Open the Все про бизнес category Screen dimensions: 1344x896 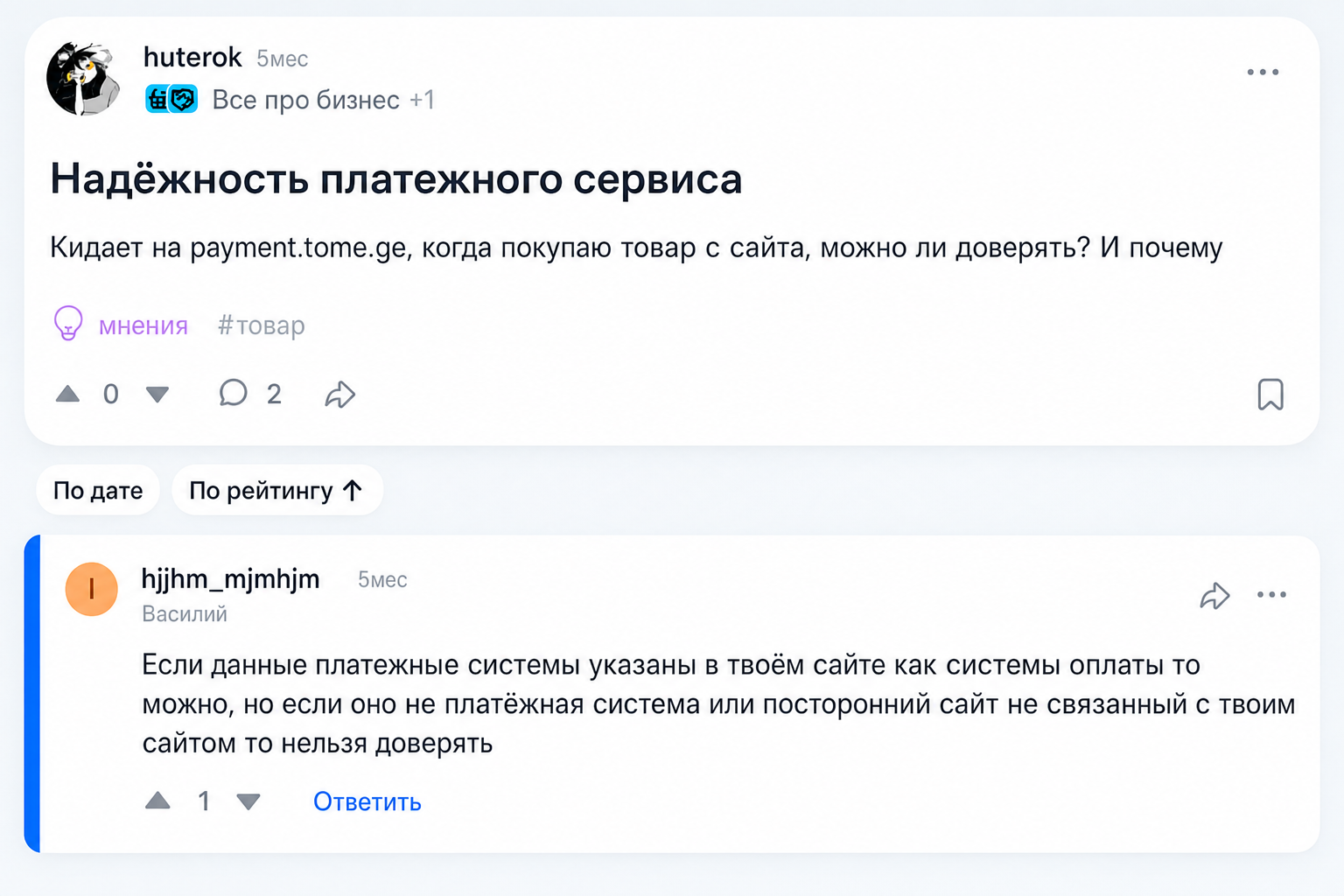[x=305, y=100]
